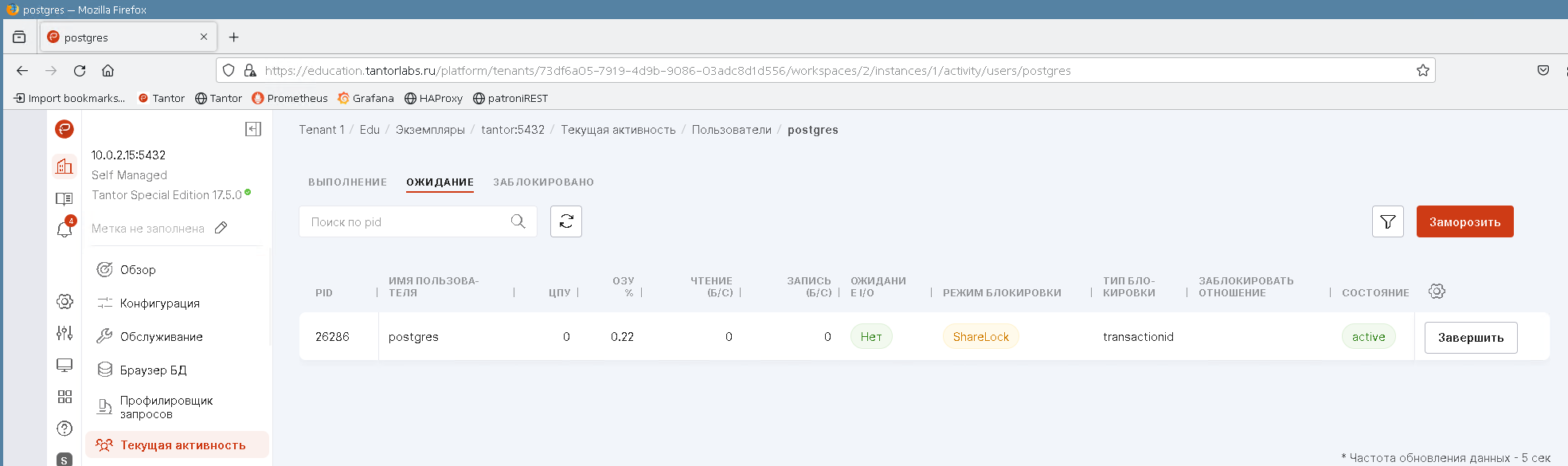This screenshot has width=1568, height=466.
Task: Open new browser tab with plus
Action: click(x=233, y=37)
